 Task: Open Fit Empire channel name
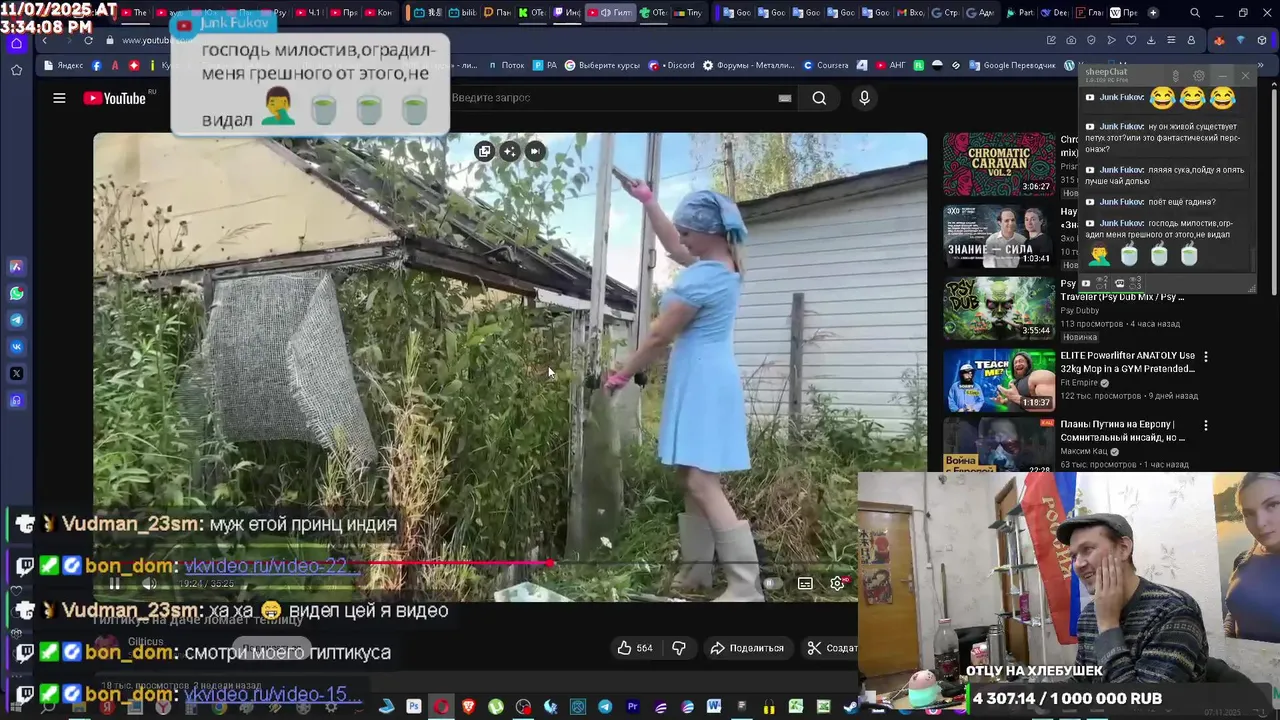(x=1079, y=383)
